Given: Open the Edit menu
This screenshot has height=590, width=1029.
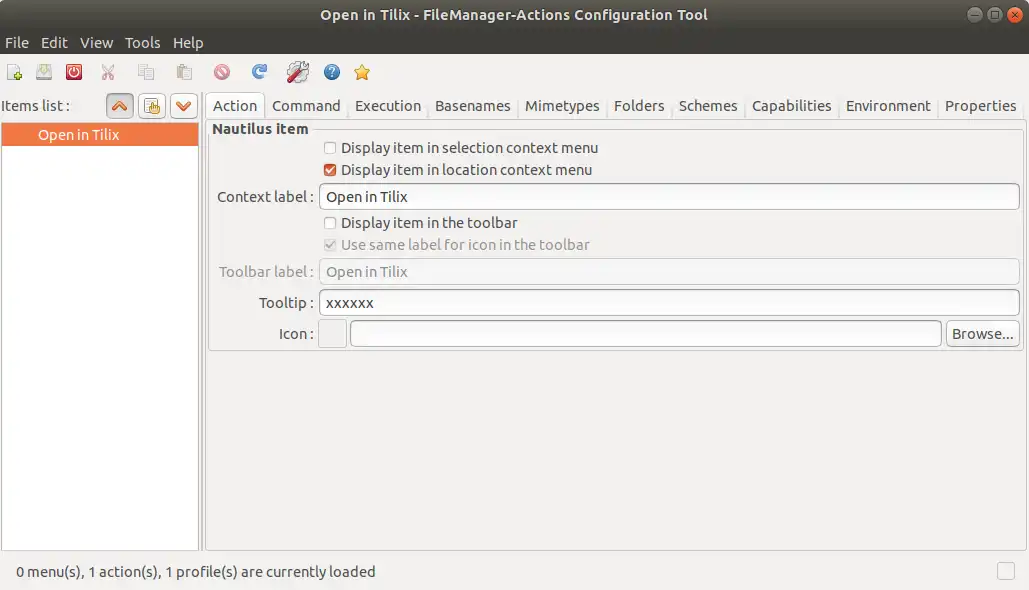Looking at the screenshot, I should tap(54, 43).
